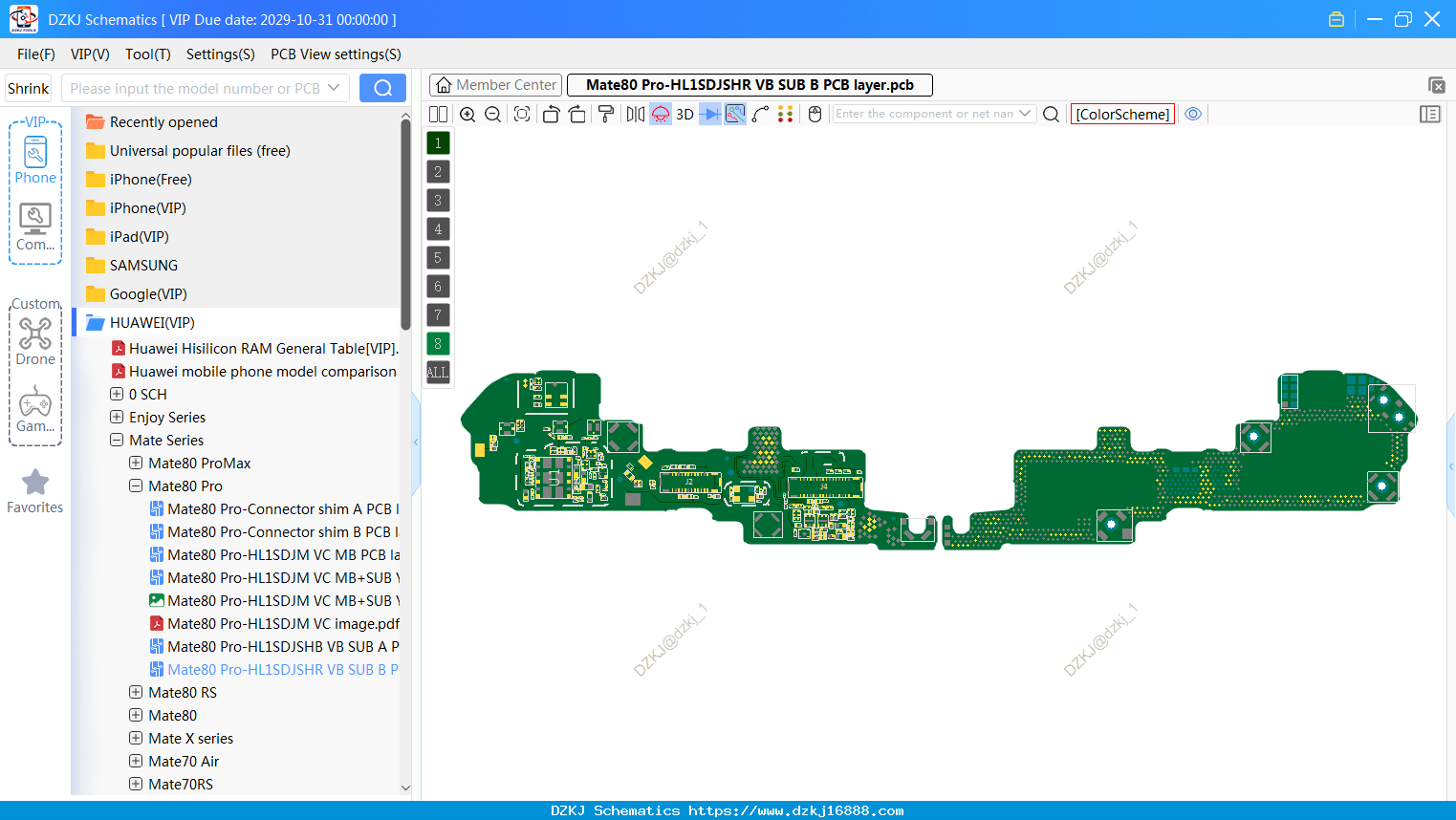Viewport: 1456px width, 820px height.
Task: Open the Computer category icon
Action: point(35,227)
